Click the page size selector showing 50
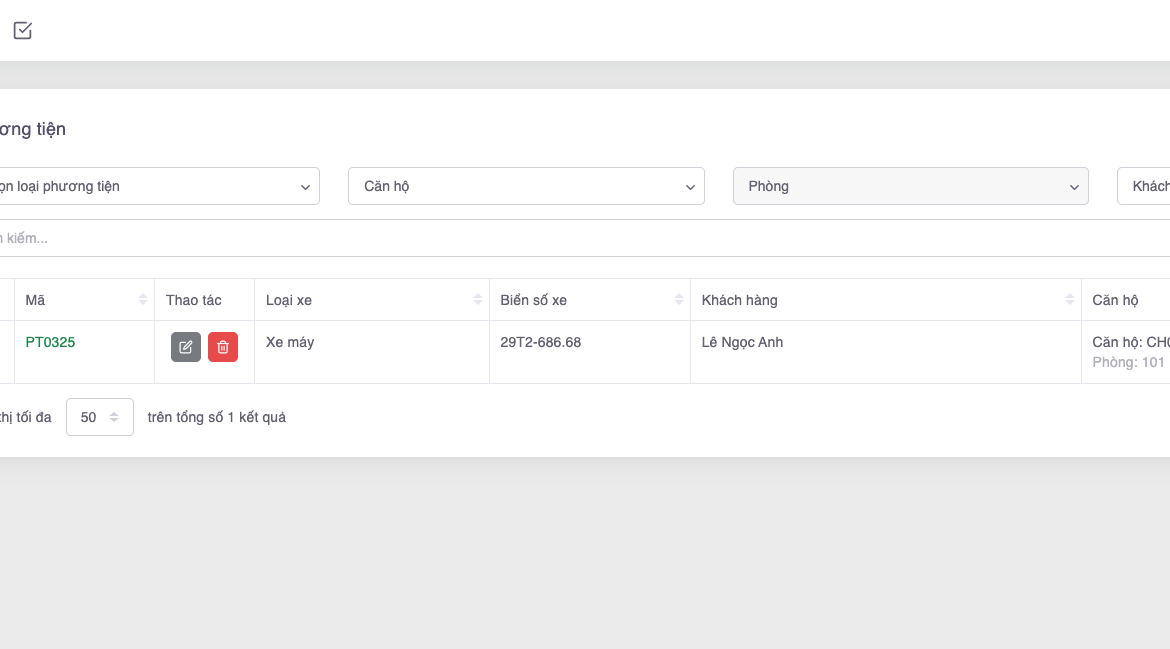The height and width of the screenshot is (649, 1170). 99,417
